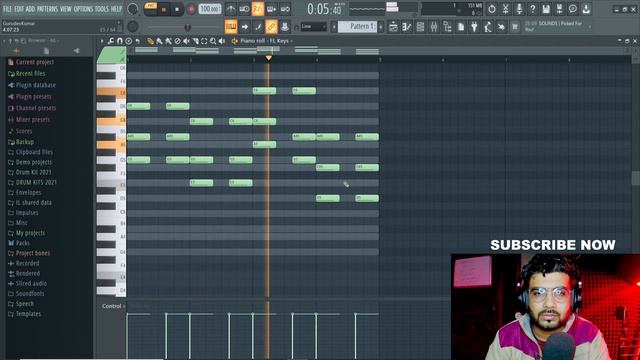Select the mute tool in piano roll
Image resolution: width=640 pixels, height=360 pixels.
tap(186, 41)
